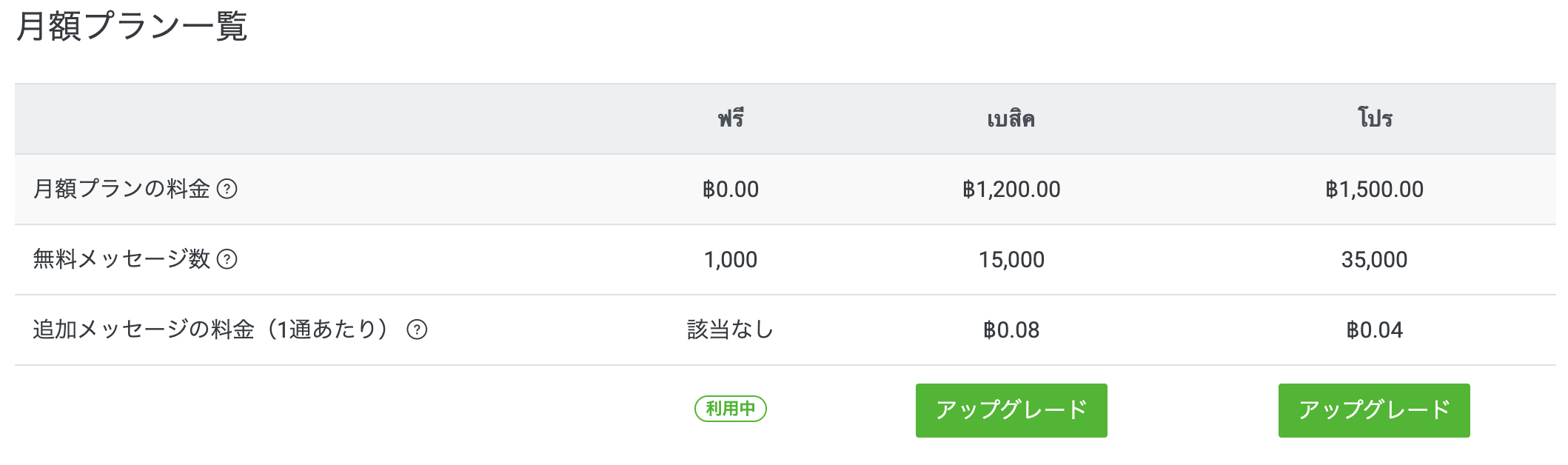Upgrade to the โปร plan
1568x465 pixels.
pyautogui.click(x=1374, y=410)
